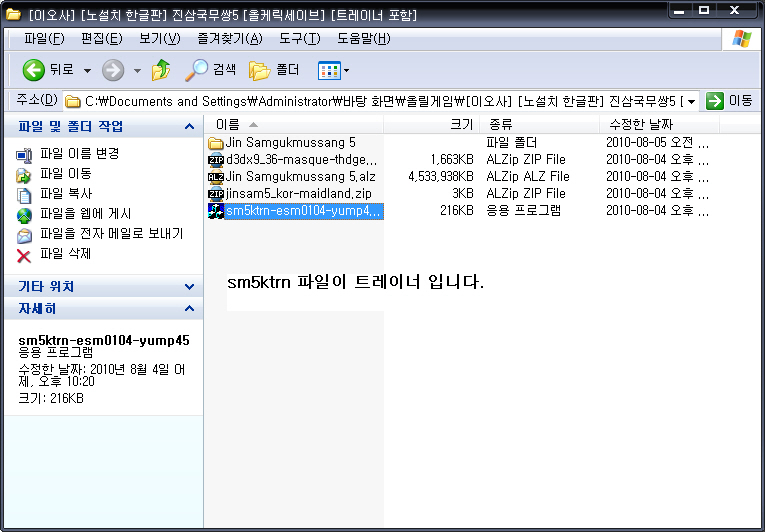Collapse the 파일 및 폴더 작업 panel
Screen dimensions: 765x532
pos(189,127)
